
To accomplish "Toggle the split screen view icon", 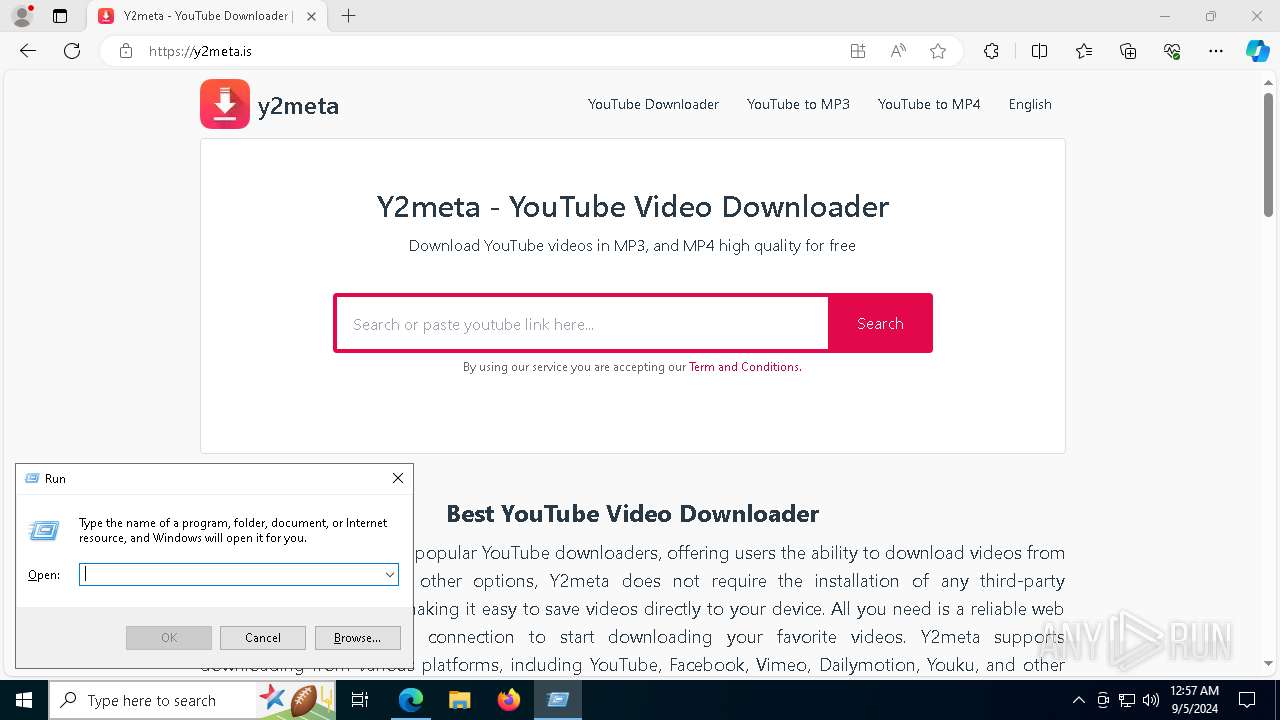I will pos(1039,51).
